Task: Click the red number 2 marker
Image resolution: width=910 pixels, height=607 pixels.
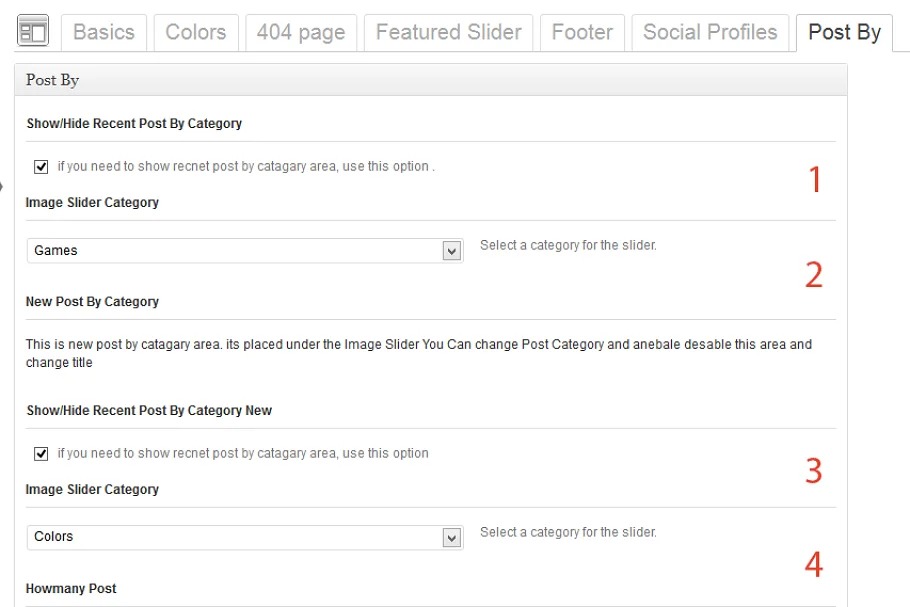Action: 814,275
